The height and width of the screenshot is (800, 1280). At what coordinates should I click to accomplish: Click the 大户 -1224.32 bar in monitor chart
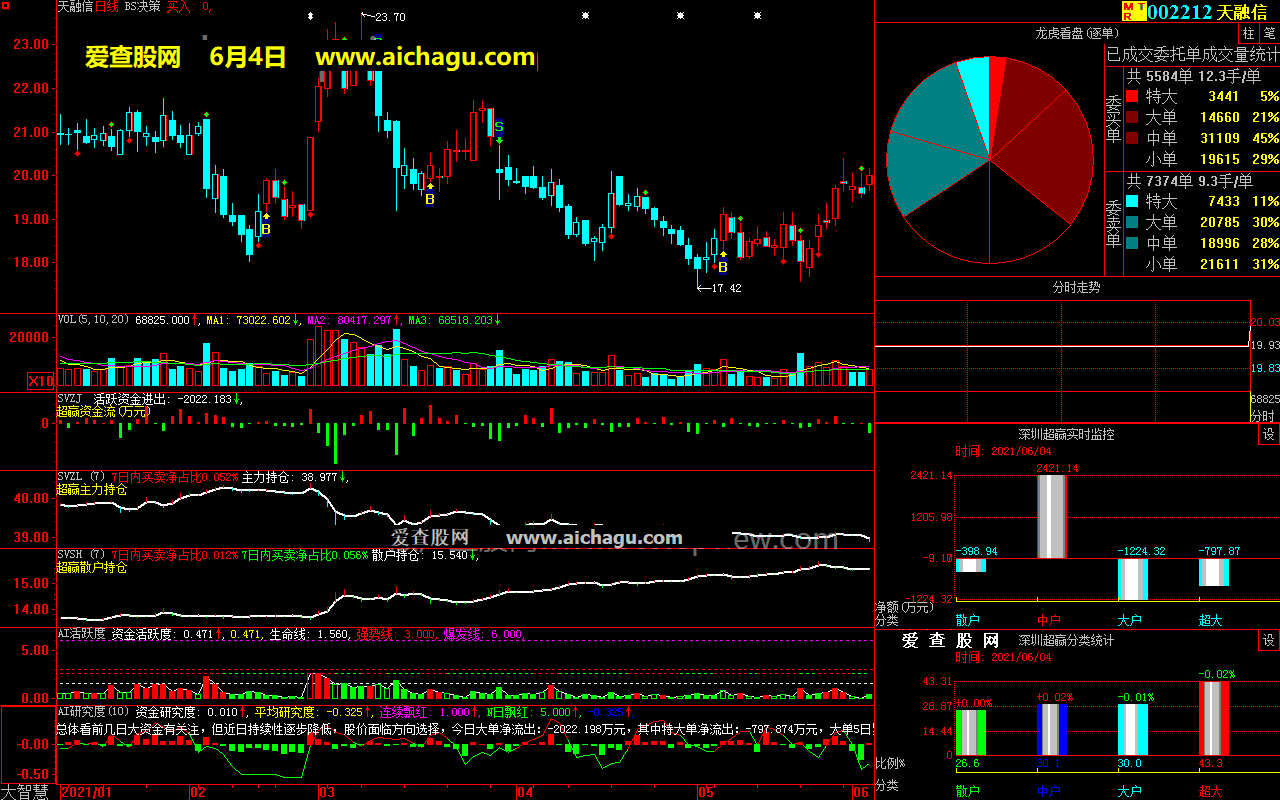(1132, 579)
